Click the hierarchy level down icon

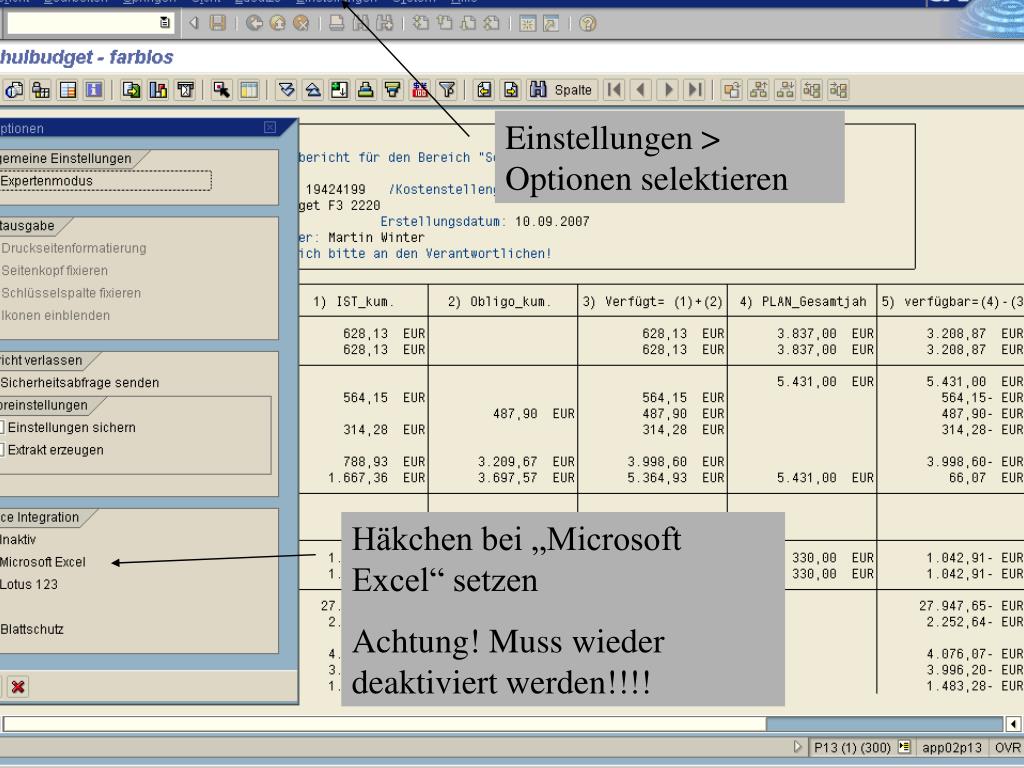click(785, 90)
